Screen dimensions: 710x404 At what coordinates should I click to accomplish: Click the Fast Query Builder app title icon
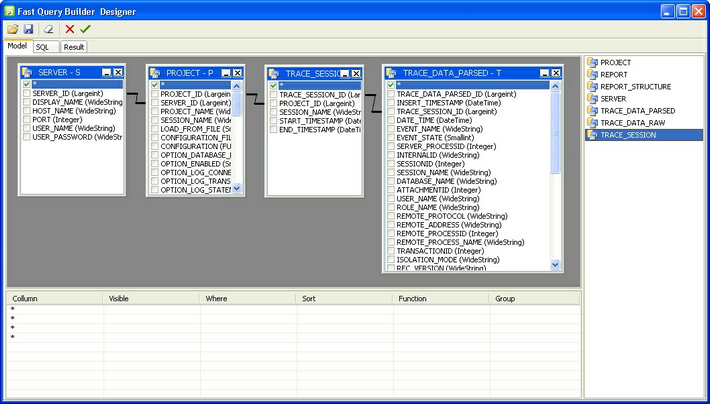pyautogui.click(x=9, y=11)
